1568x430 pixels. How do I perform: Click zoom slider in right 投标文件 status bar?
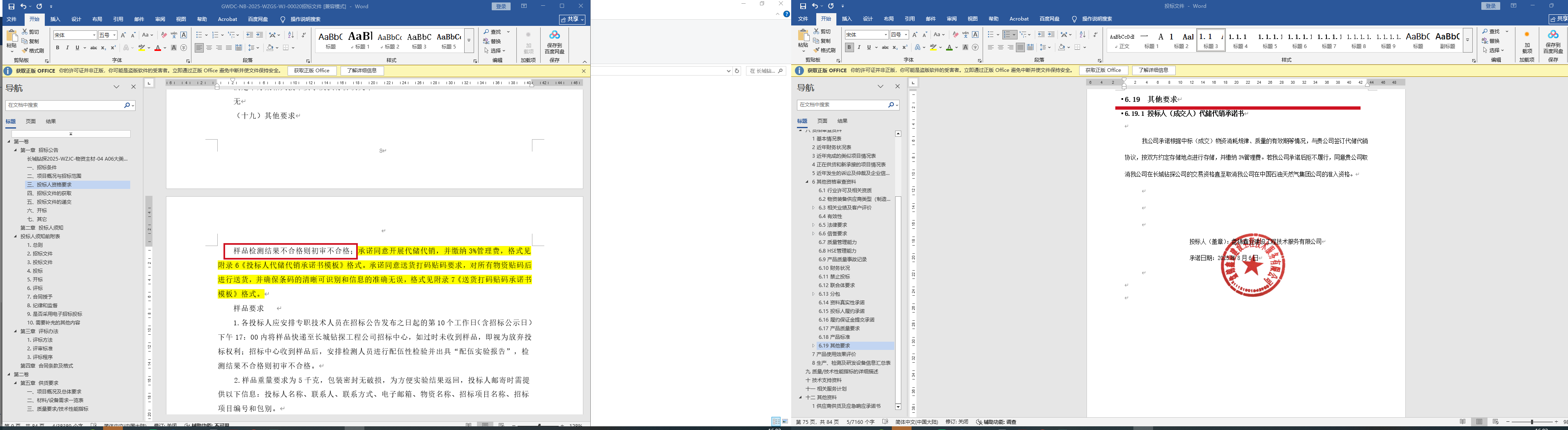(1532, 422)
